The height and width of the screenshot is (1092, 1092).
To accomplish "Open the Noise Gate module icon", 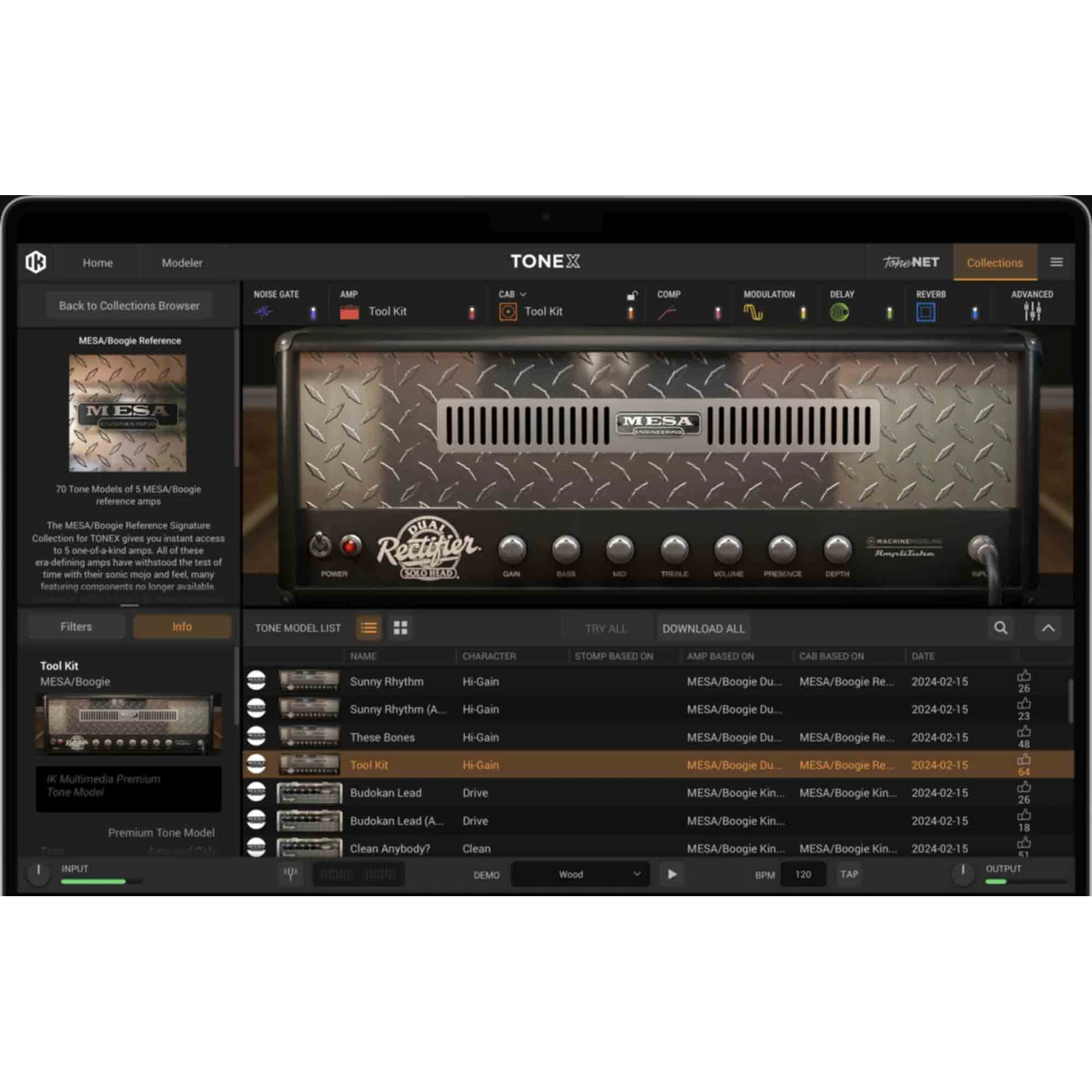I will click(264, 312).
